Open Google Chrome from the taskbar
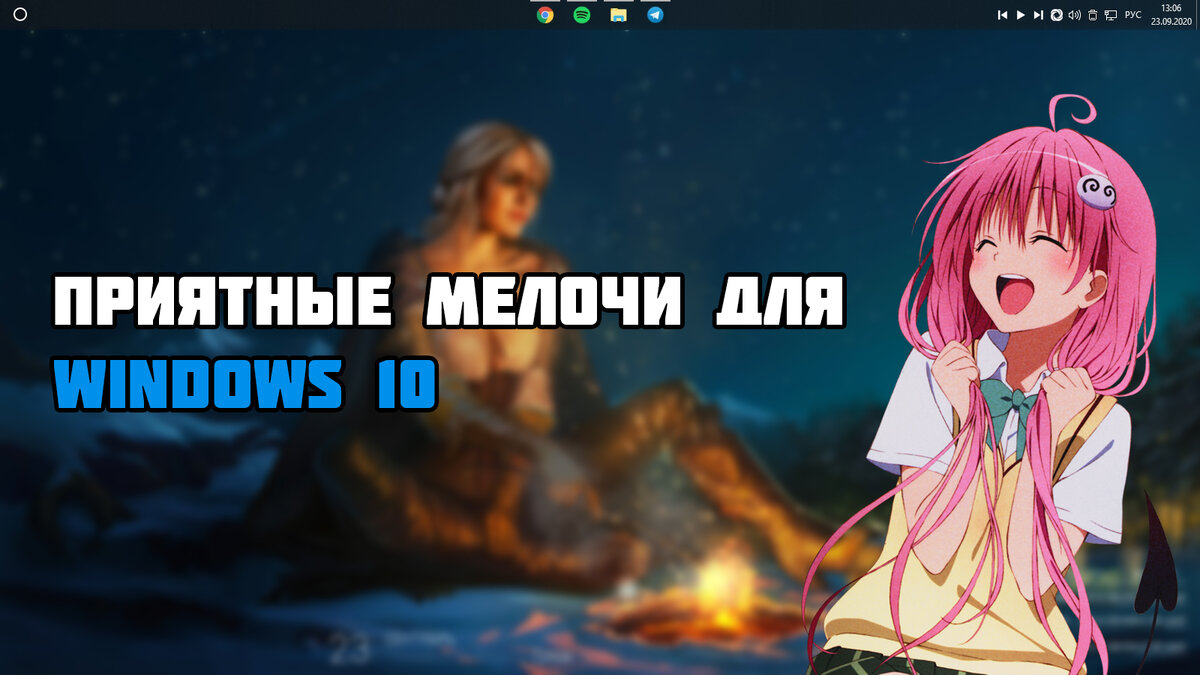 pyautogui.click(x=545, y=15)
